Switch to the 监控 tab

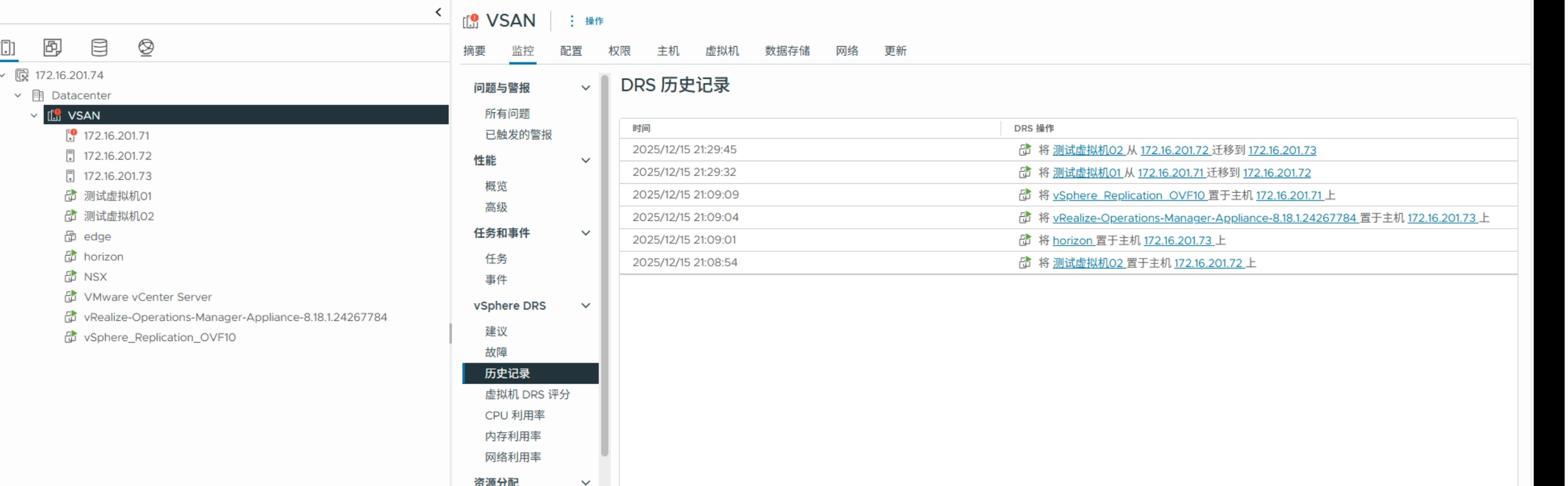click(x=523, y=51)
